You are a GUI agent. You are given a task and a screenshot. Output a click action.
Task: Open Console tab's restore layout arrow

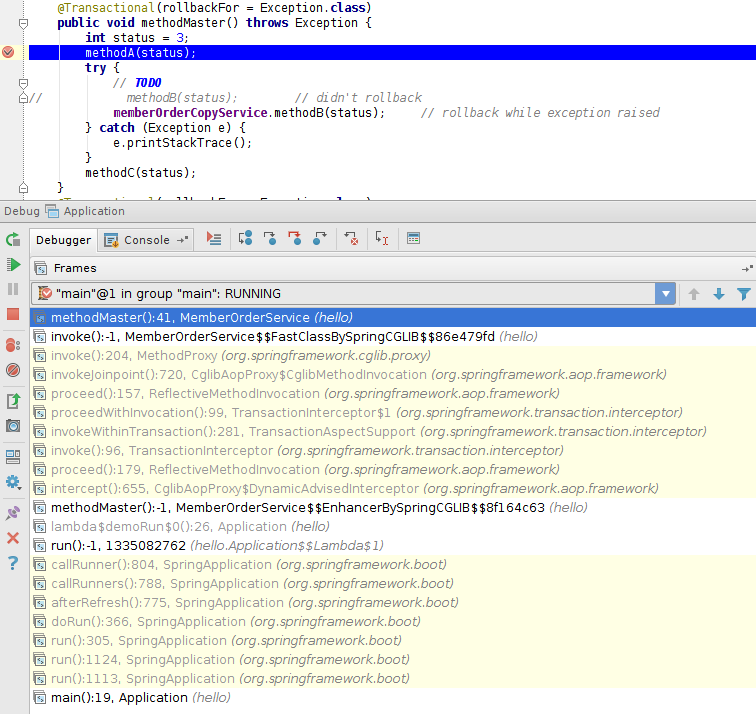(x=182, y=240)
